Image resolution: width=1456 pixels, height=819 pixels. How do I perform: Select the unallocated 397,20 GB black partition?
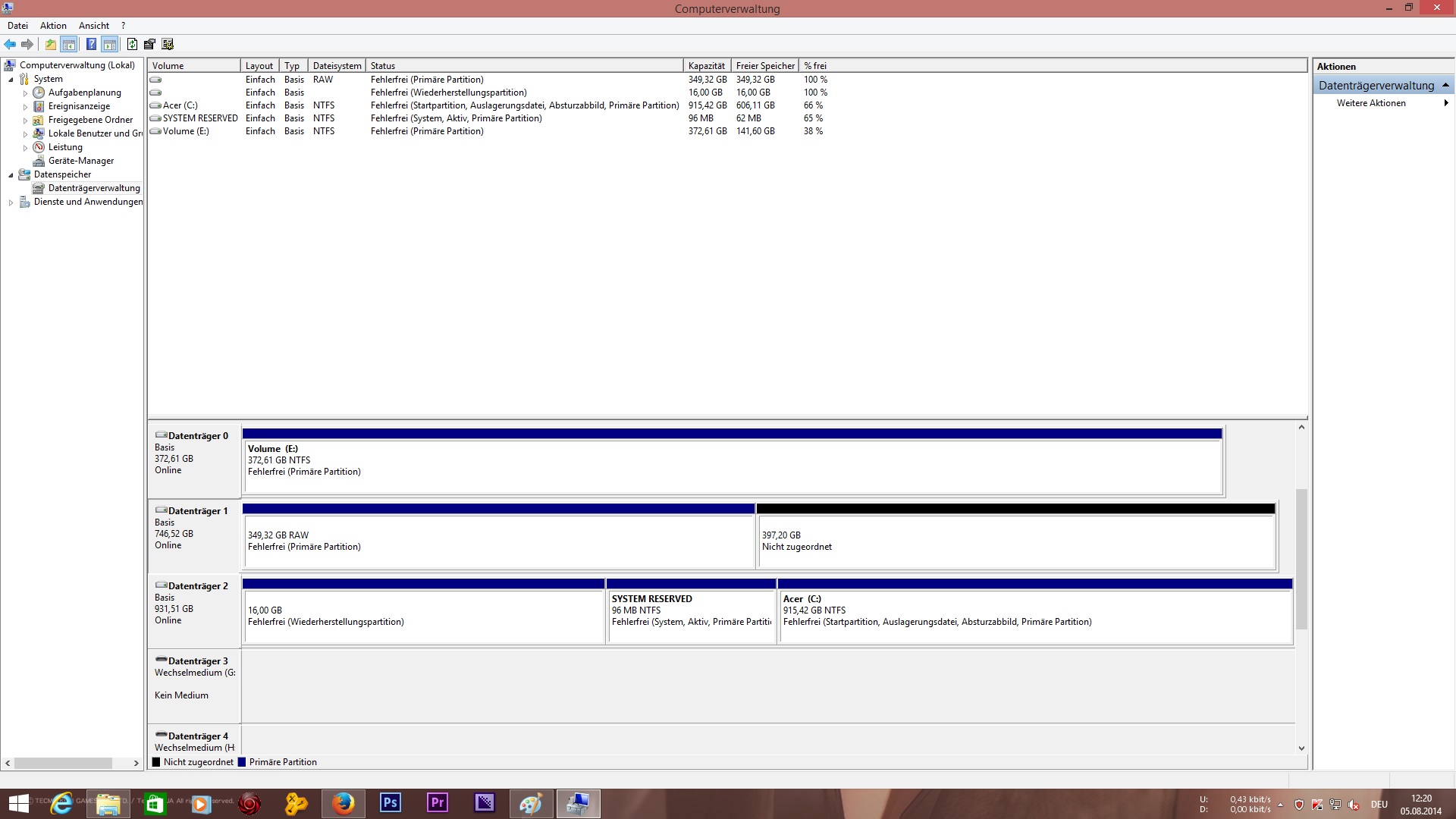1016,540
